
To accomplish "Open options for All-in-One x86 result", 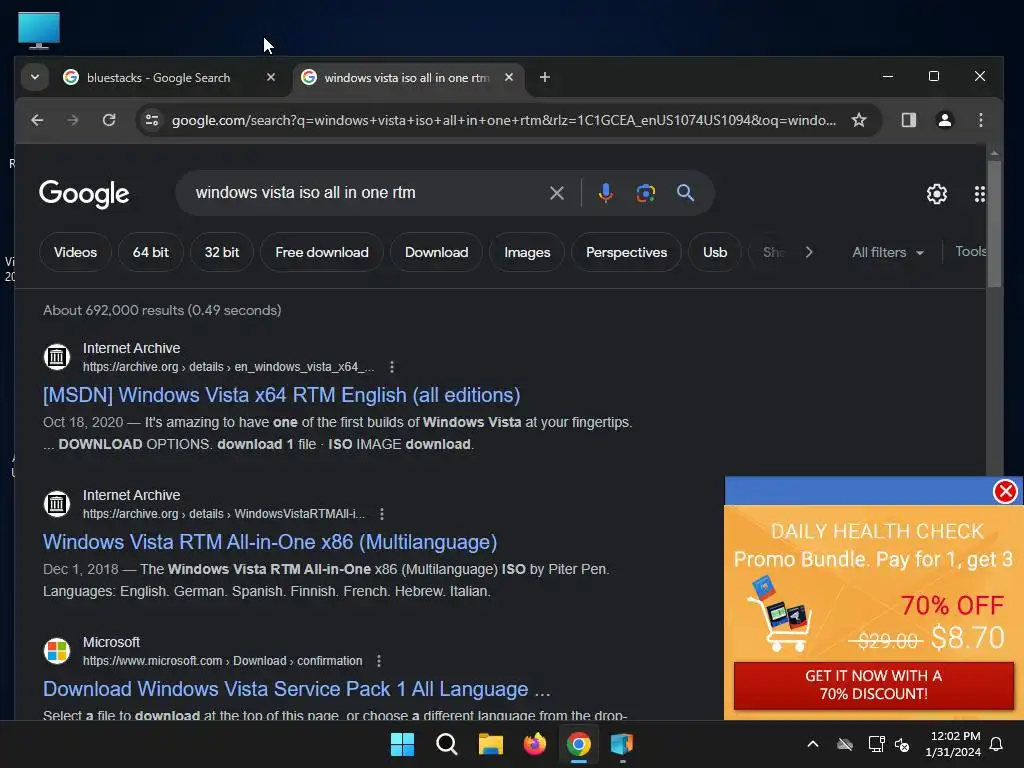I will click(x=382, y=514).
